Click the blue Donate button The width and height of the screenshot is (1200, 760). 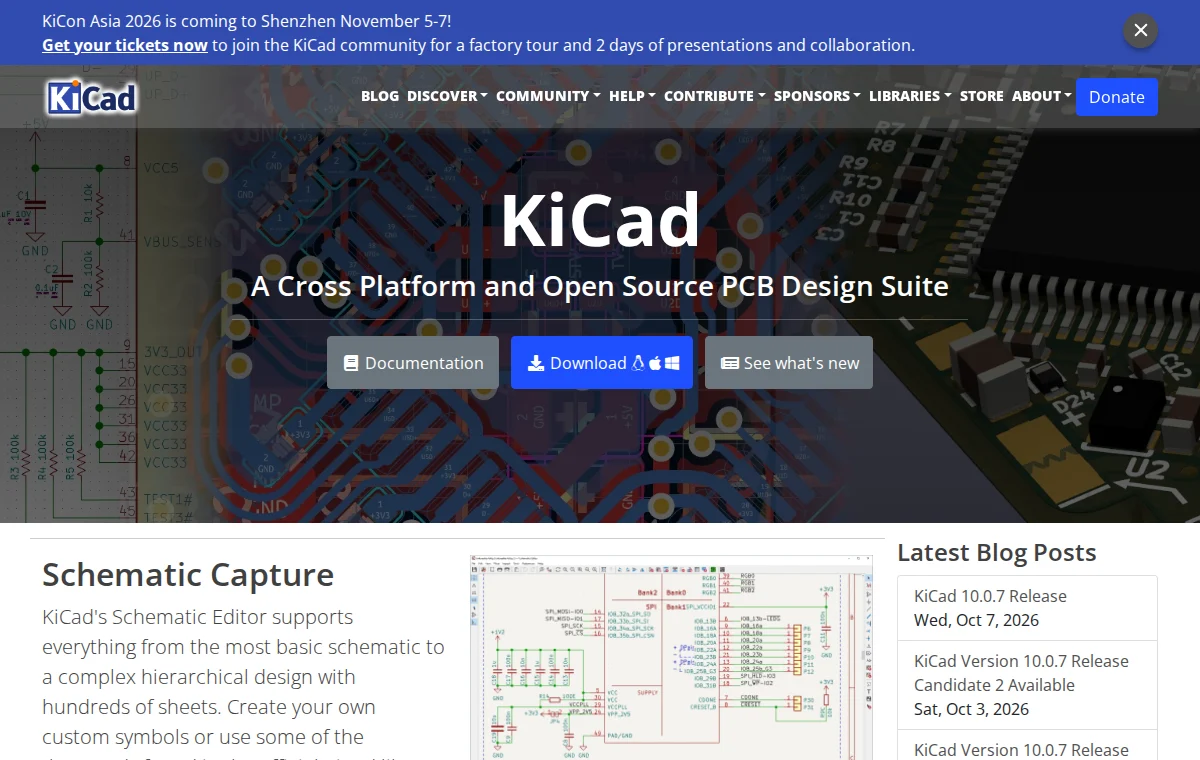1117,97
